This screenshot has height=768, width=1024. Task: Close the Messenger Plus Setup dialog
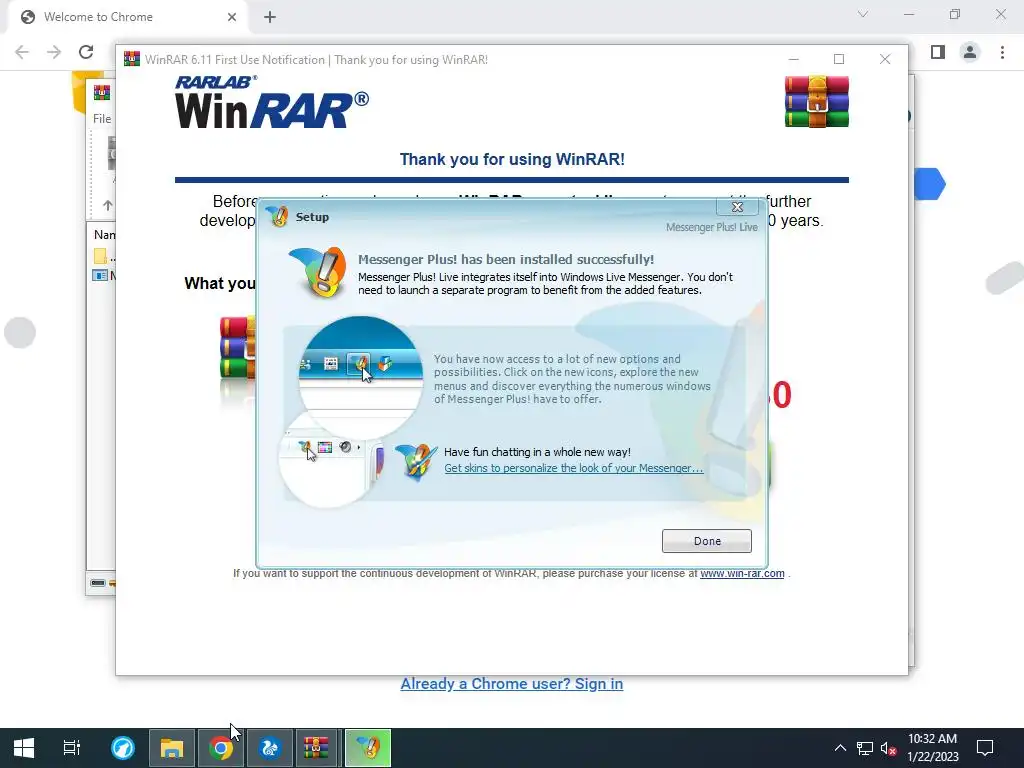pyautogui.click(x=737, y=207)
